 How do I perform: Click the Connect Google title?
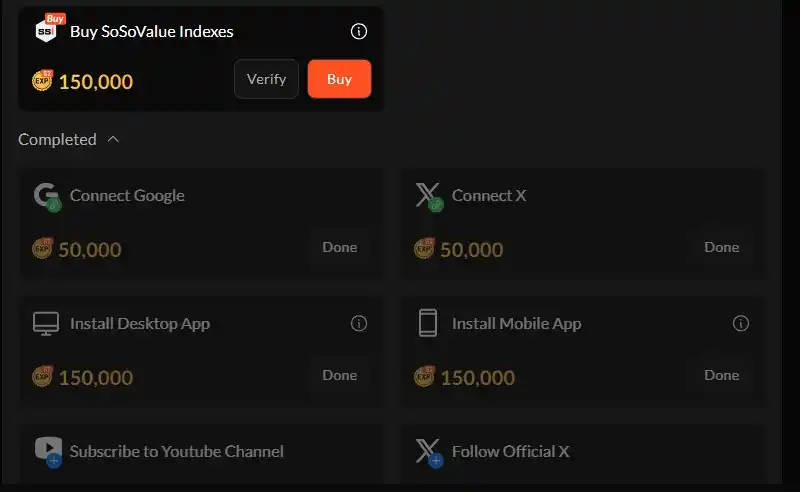pyautogui.click(x=127, y=195)
